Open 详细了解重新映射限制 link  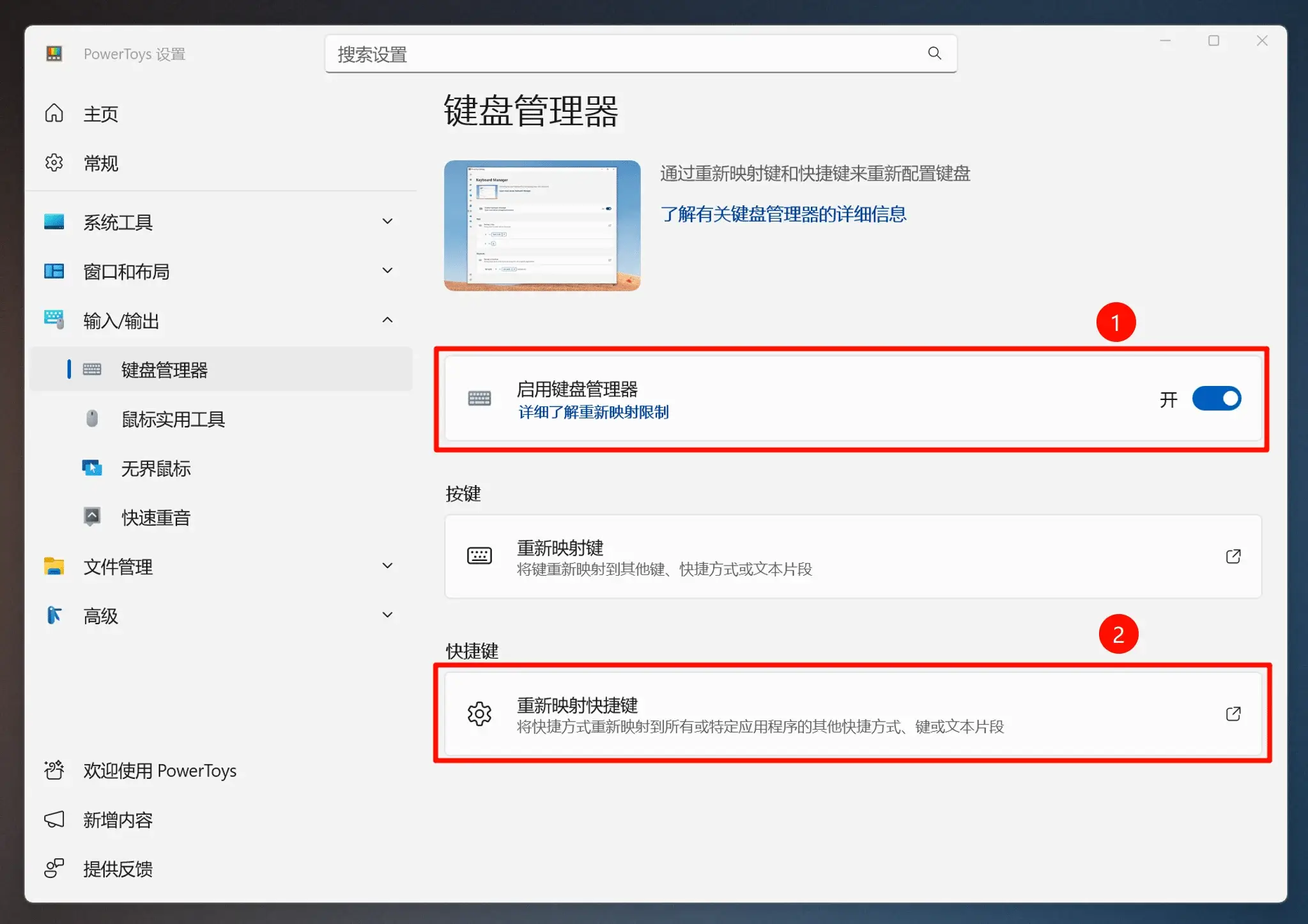[x=594, y=412]
